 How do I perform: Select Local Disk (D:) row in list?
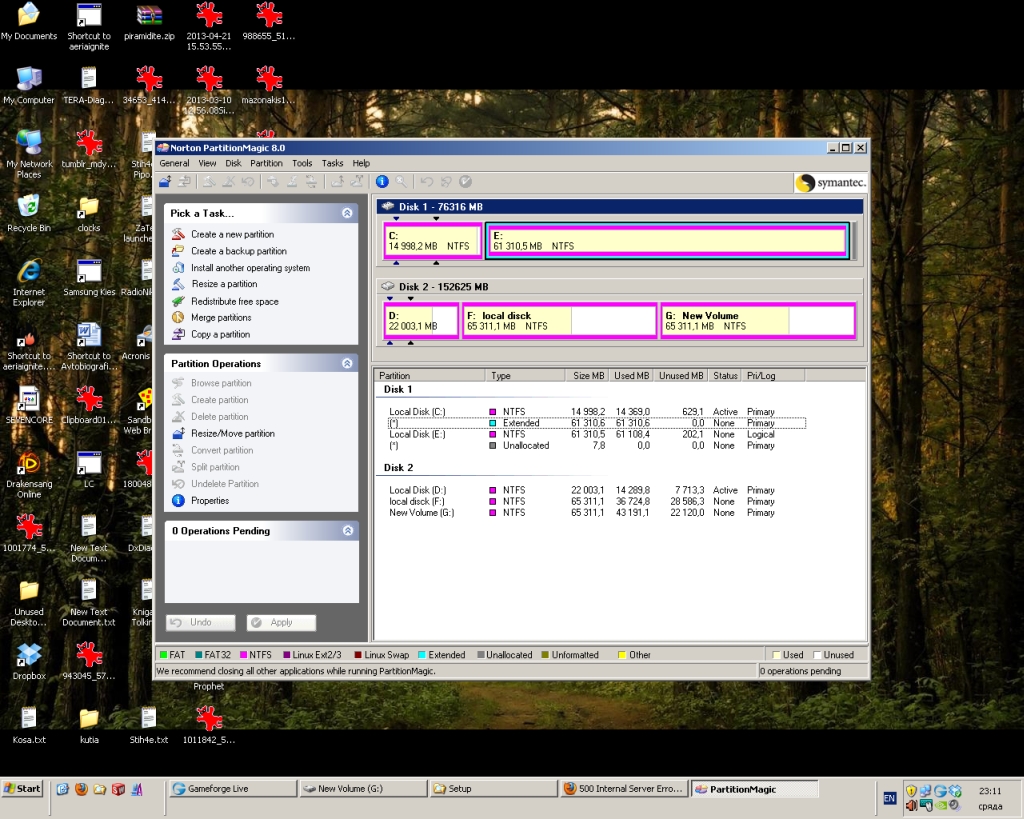tap(414, 490)
